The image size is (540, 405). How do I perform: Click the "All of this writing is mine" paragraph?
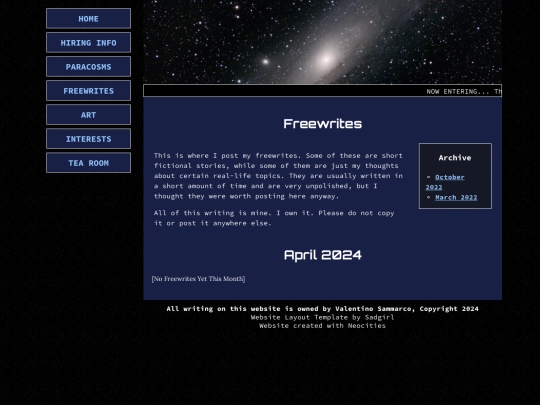(274, 218)
